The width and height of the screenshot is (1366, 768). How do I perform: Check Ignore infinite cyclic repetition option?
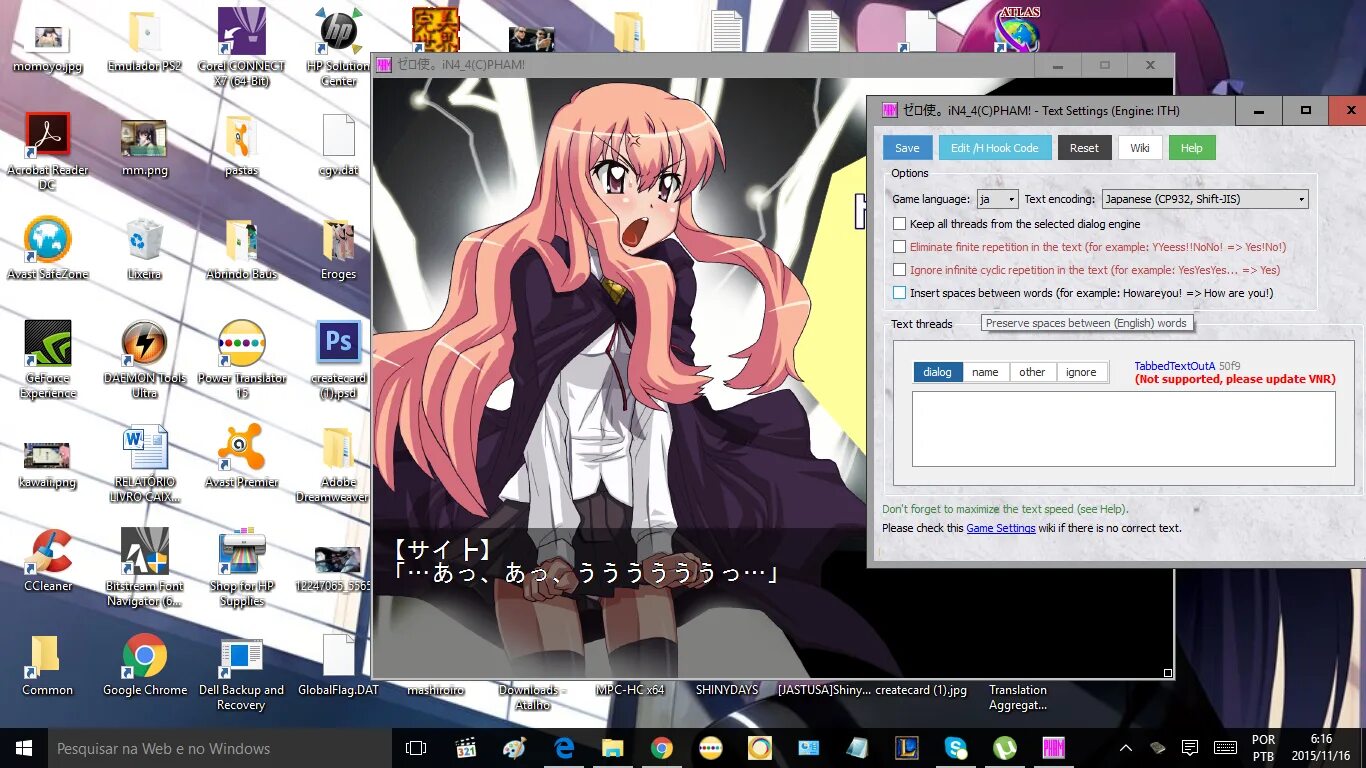click(900, 270)
